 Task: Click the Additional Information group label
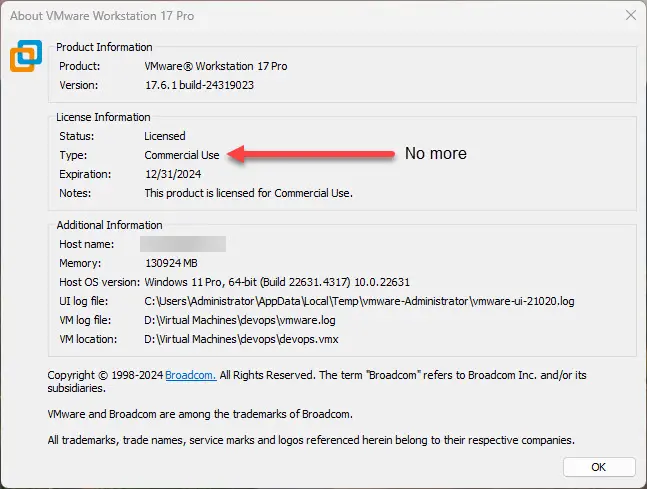tap(109, 225)
